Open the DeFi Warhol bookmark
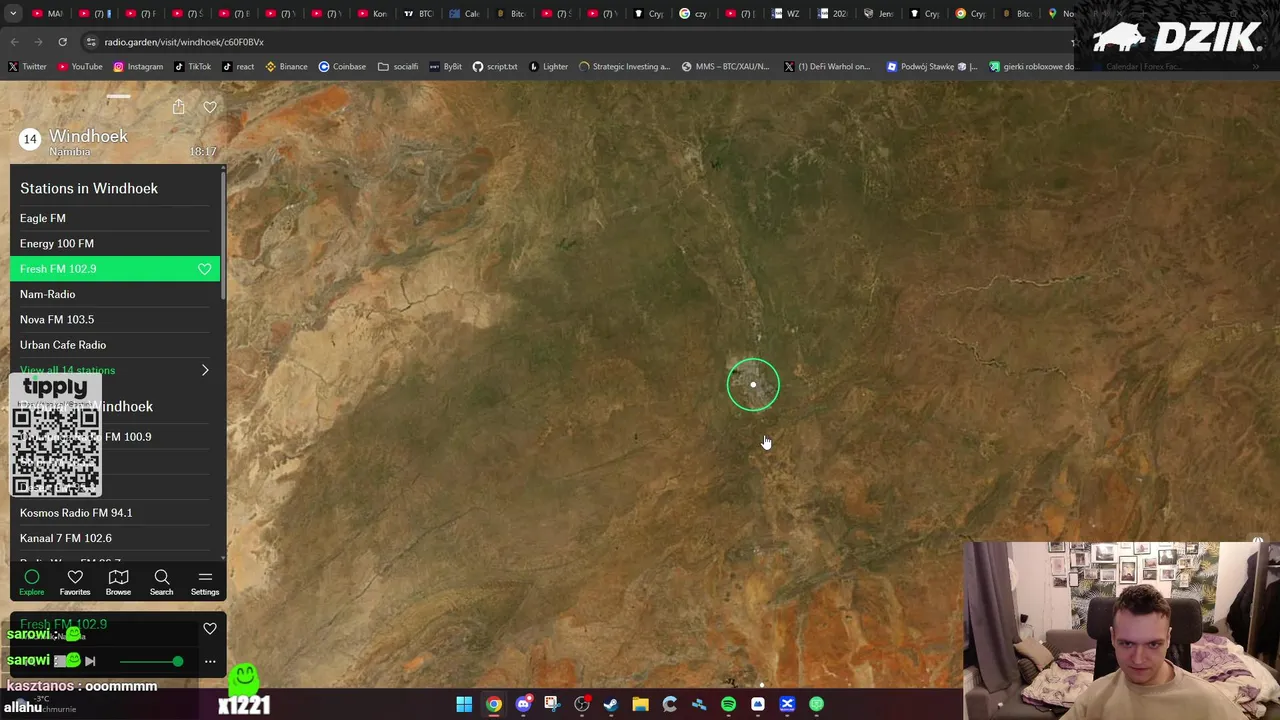Image resolution: width=1280 pixels, height=720 pixels. click(828, 67)
